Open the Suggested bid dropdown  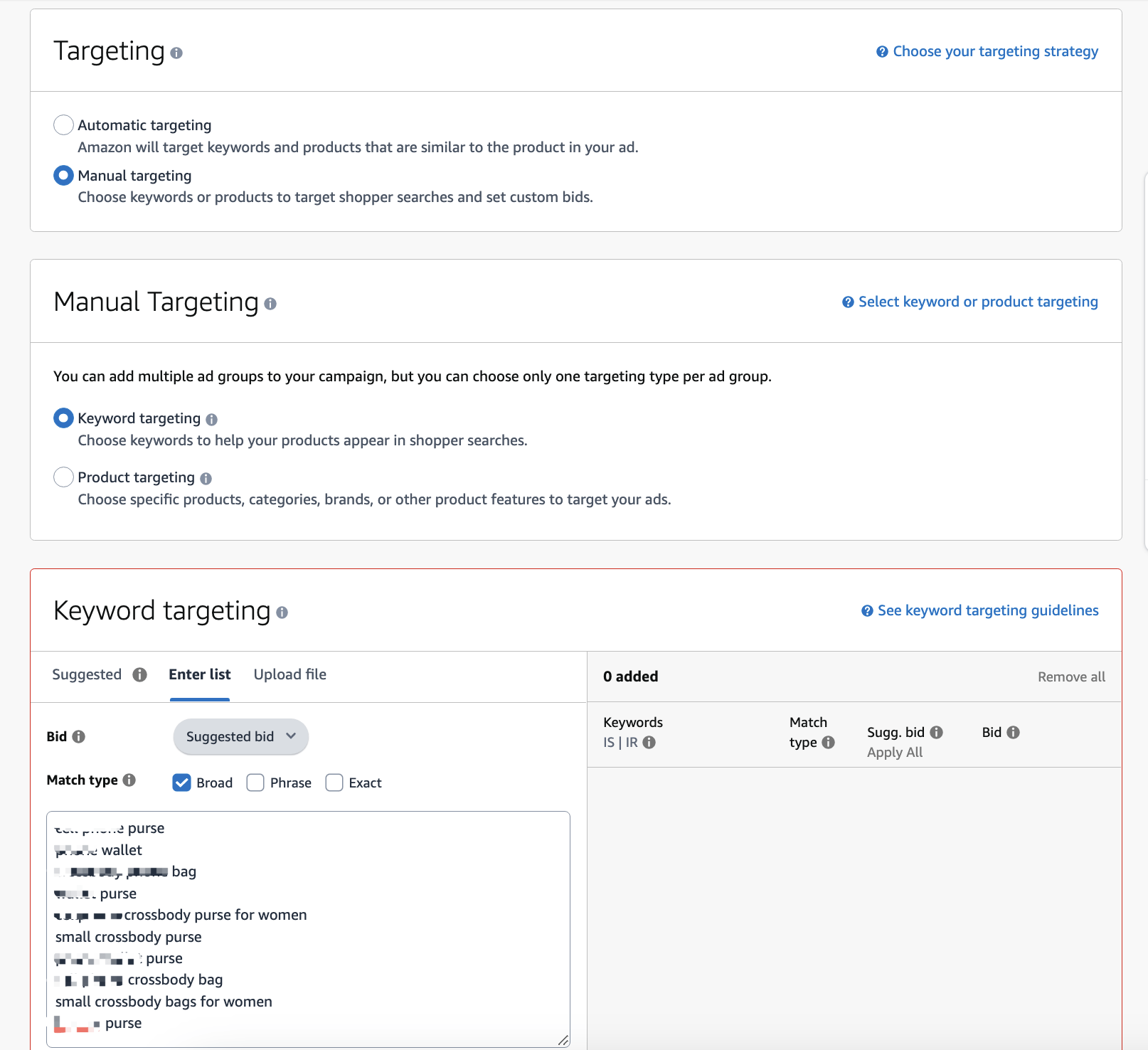click(240, 737)
